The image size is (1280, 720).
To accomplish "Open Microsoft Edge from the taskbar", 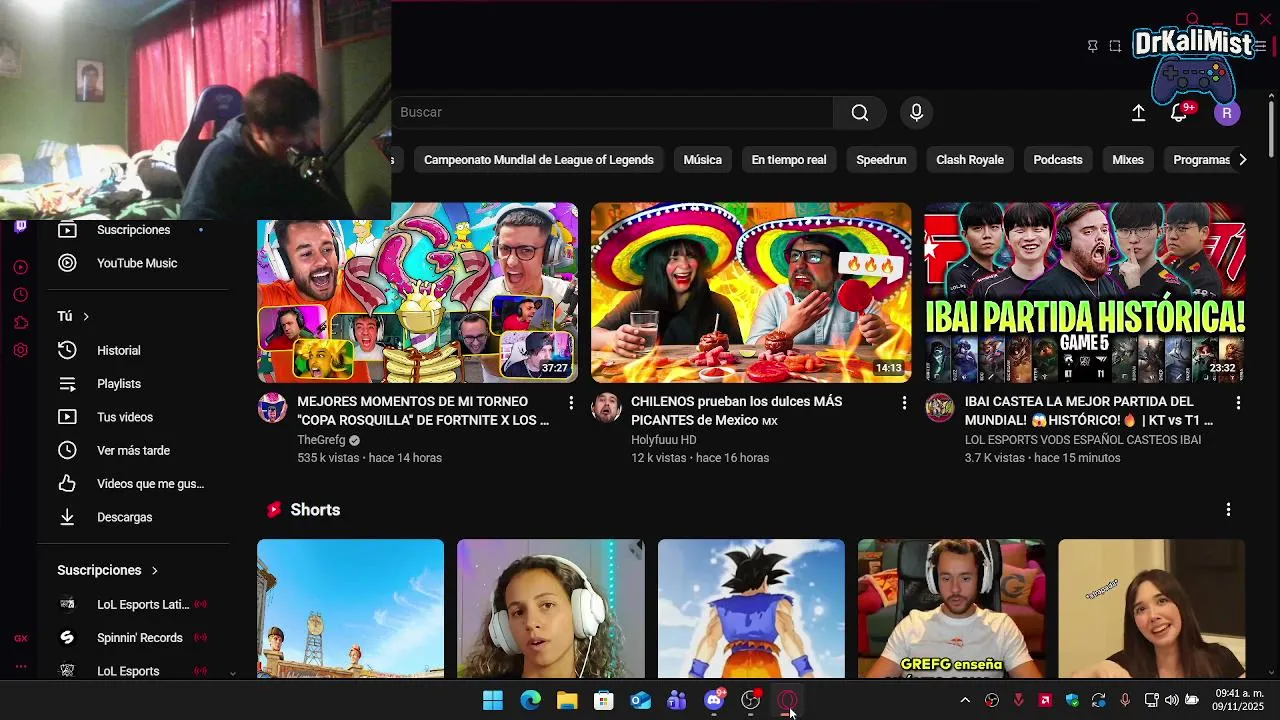I will point(530,701).
